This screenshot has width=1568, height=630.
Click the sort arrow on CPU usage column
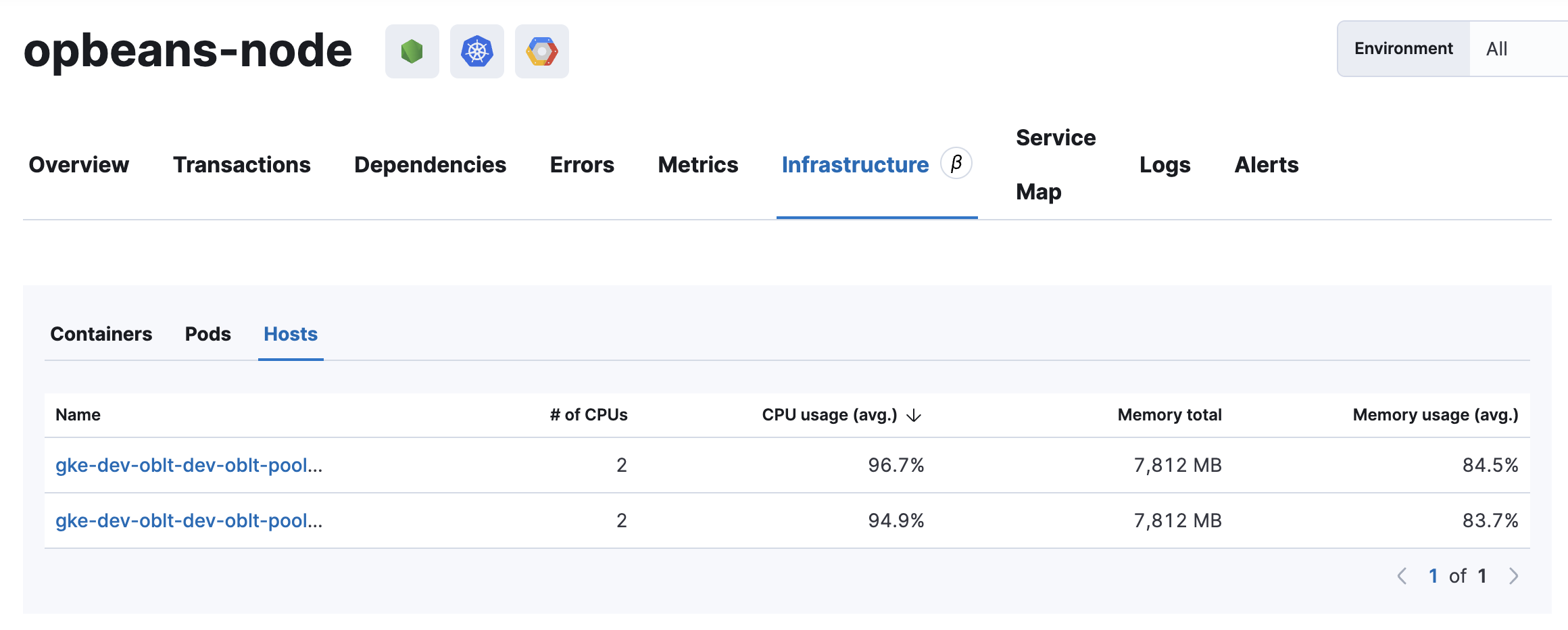pyautogui.click(x=915, y=415)
